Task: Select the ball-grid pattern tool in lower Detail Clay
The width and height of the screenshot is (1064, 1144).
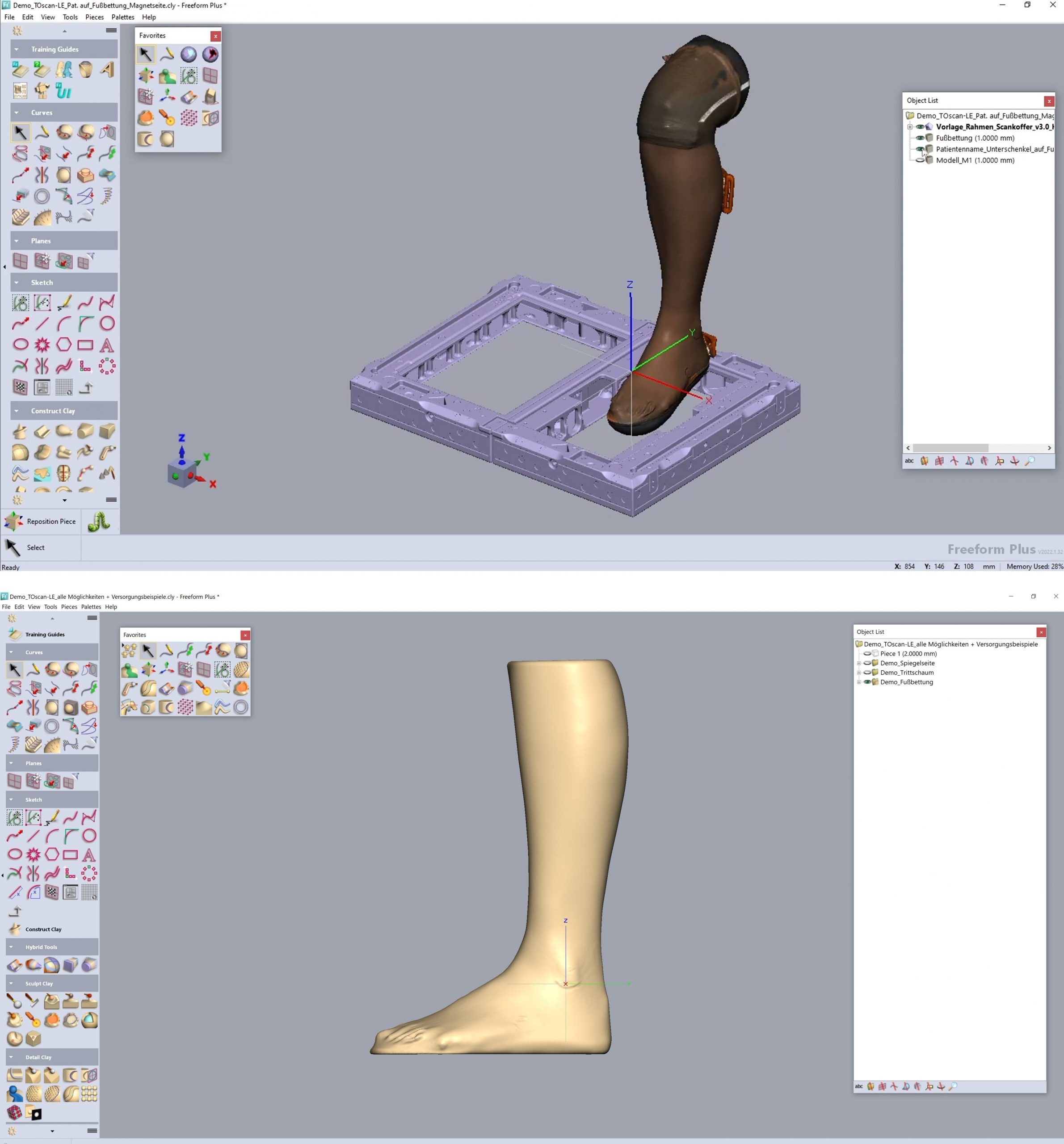Action: [89, 1094]
